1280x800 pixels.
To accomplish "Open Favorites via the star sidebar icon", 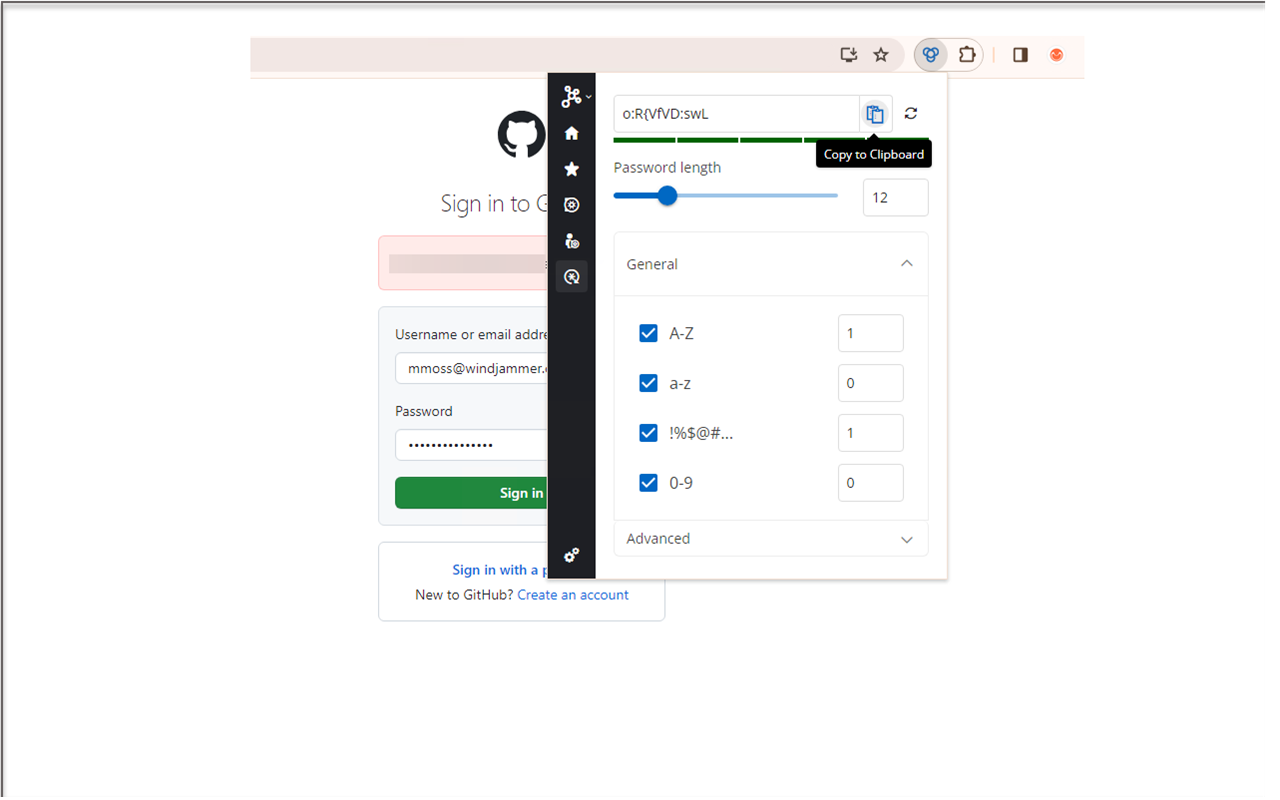I will [x=571, y=169].
